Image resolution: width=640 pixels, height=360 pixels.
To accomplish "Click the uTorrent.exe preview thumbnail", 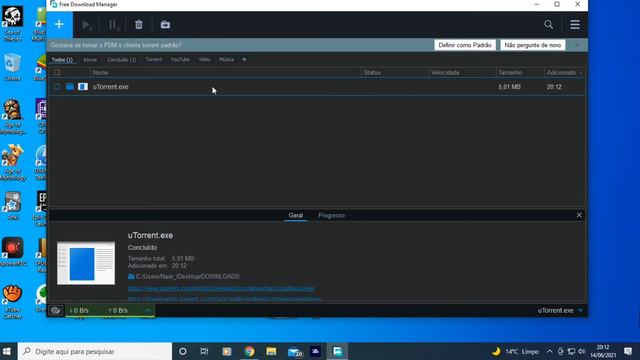I will 86,263.
